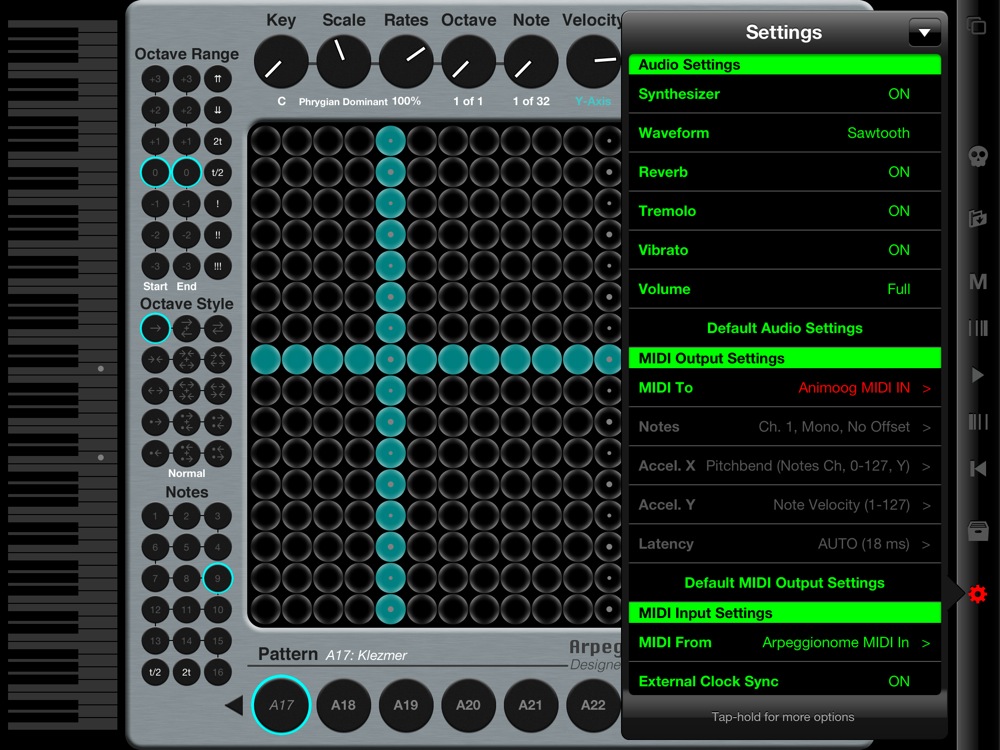
Task: Open the archive box icon in sidebar
Action: pyautogui.click(x=978, y=531)
